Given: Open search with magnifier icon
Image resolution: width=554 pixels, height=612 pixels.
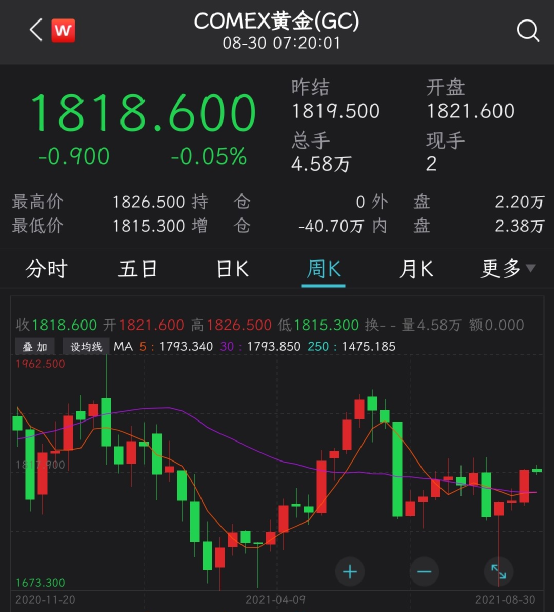Looking at the screenshot, I should [528, 30].
